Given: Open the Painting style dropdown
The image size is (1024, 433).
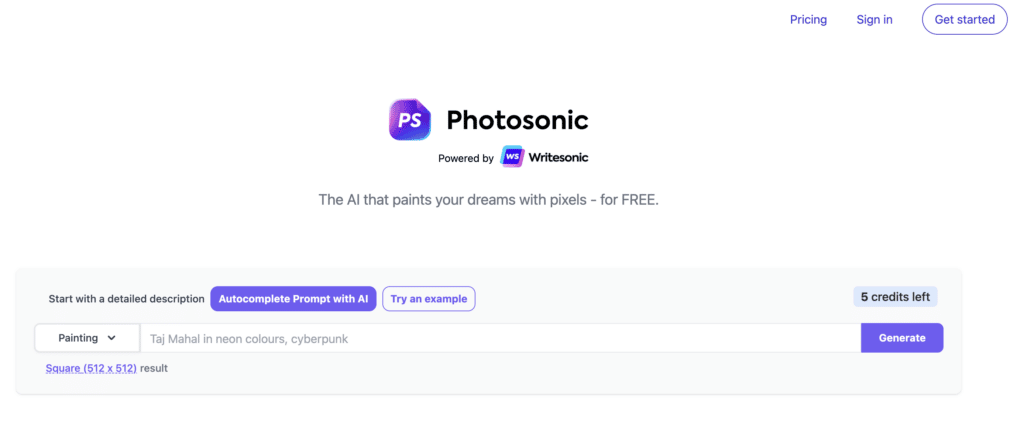Looking at the screenshot, I should [87, 338].
